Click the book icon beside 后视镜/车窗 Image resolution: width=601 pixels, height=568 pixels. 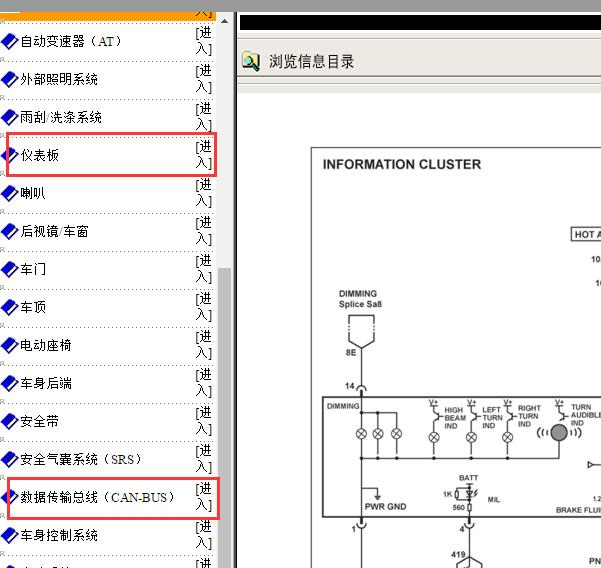(10, 231)
